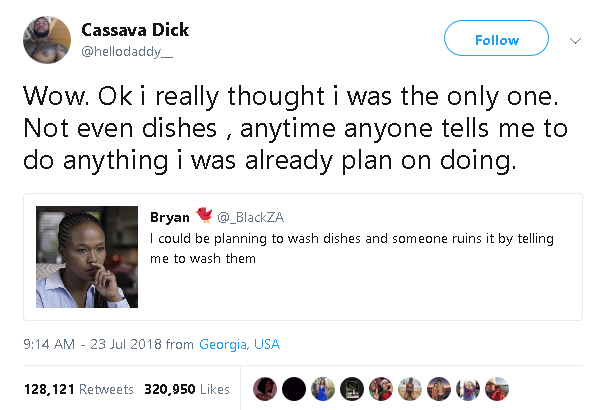Click the @_BlackZA handle
603x410 pixels.
pyautogui.click(x=248, y=218)
